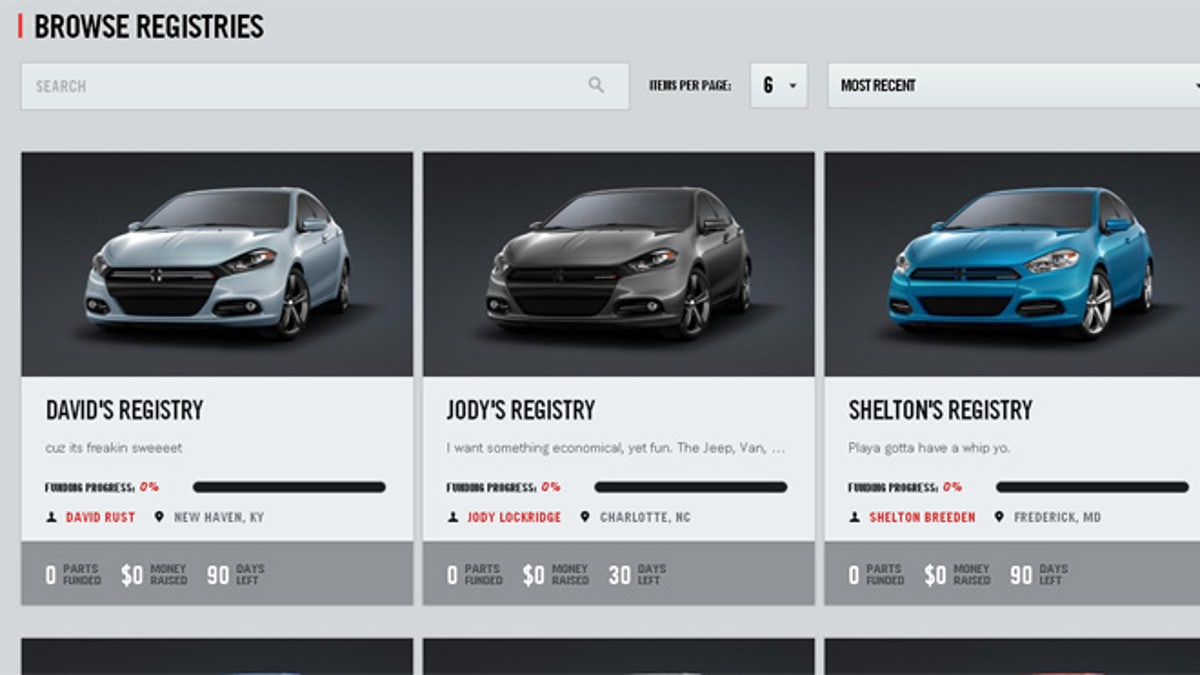1200x675 pixels.
Task: Click person icon beside Shelton Breeden
Action: point(855,518)
